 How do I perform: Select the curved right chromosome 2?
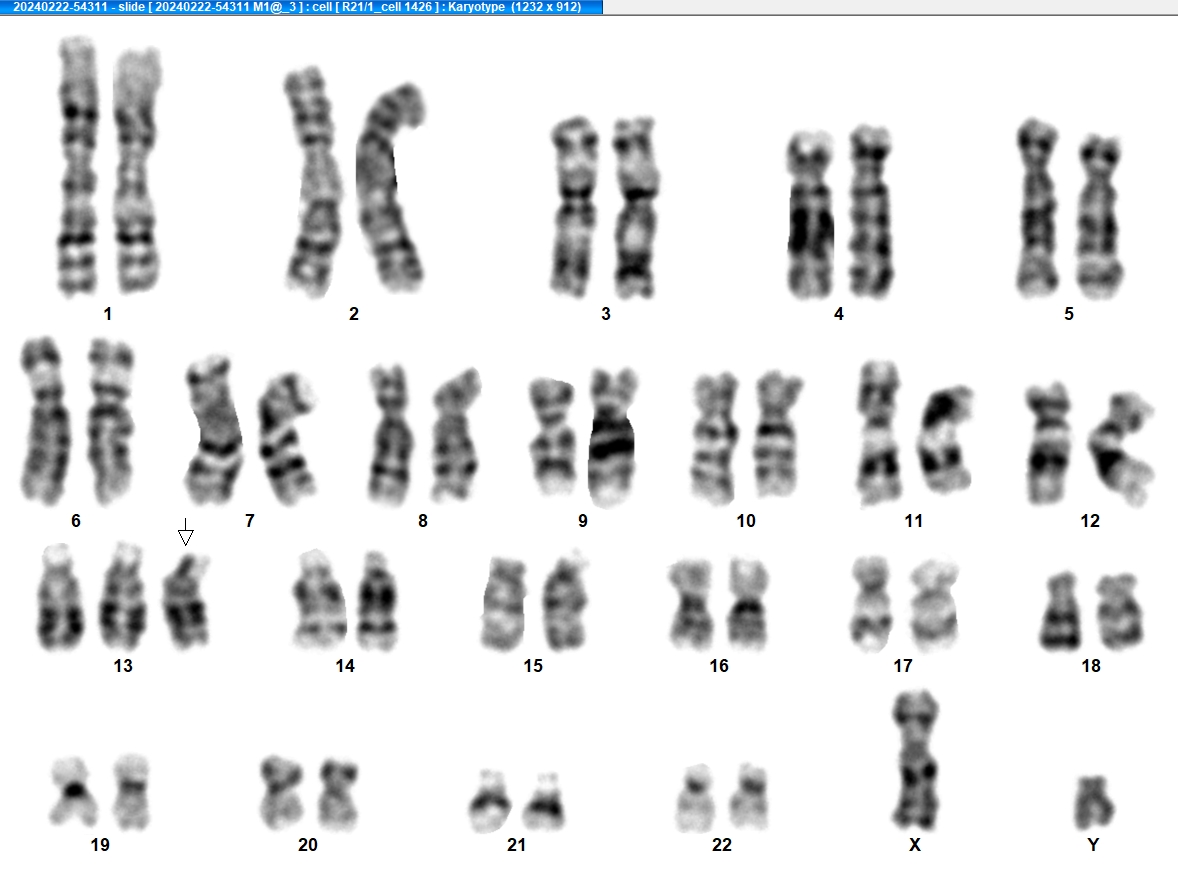click(389, 188)
